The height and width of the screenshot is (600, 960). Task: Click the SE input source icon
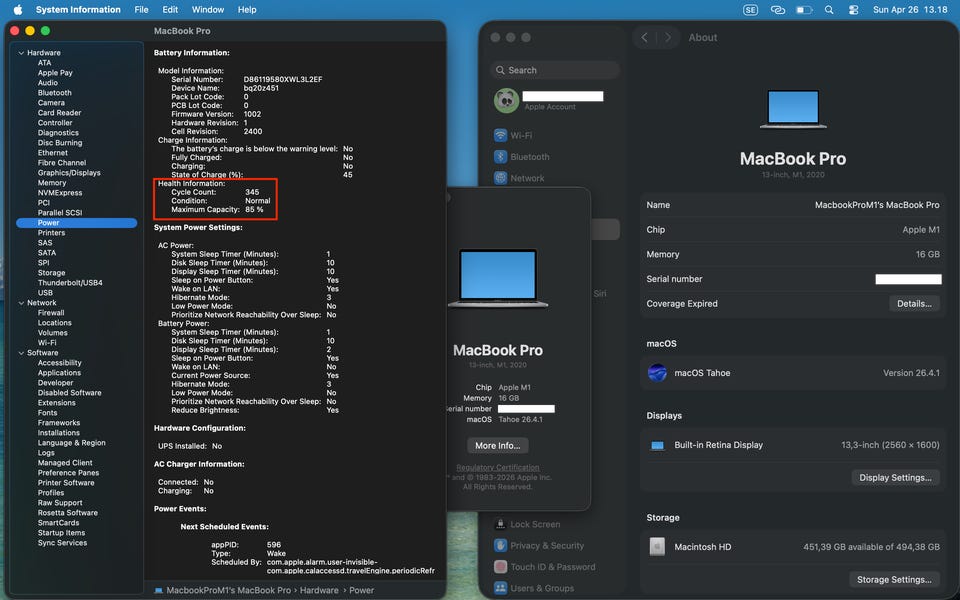(750, 10)
